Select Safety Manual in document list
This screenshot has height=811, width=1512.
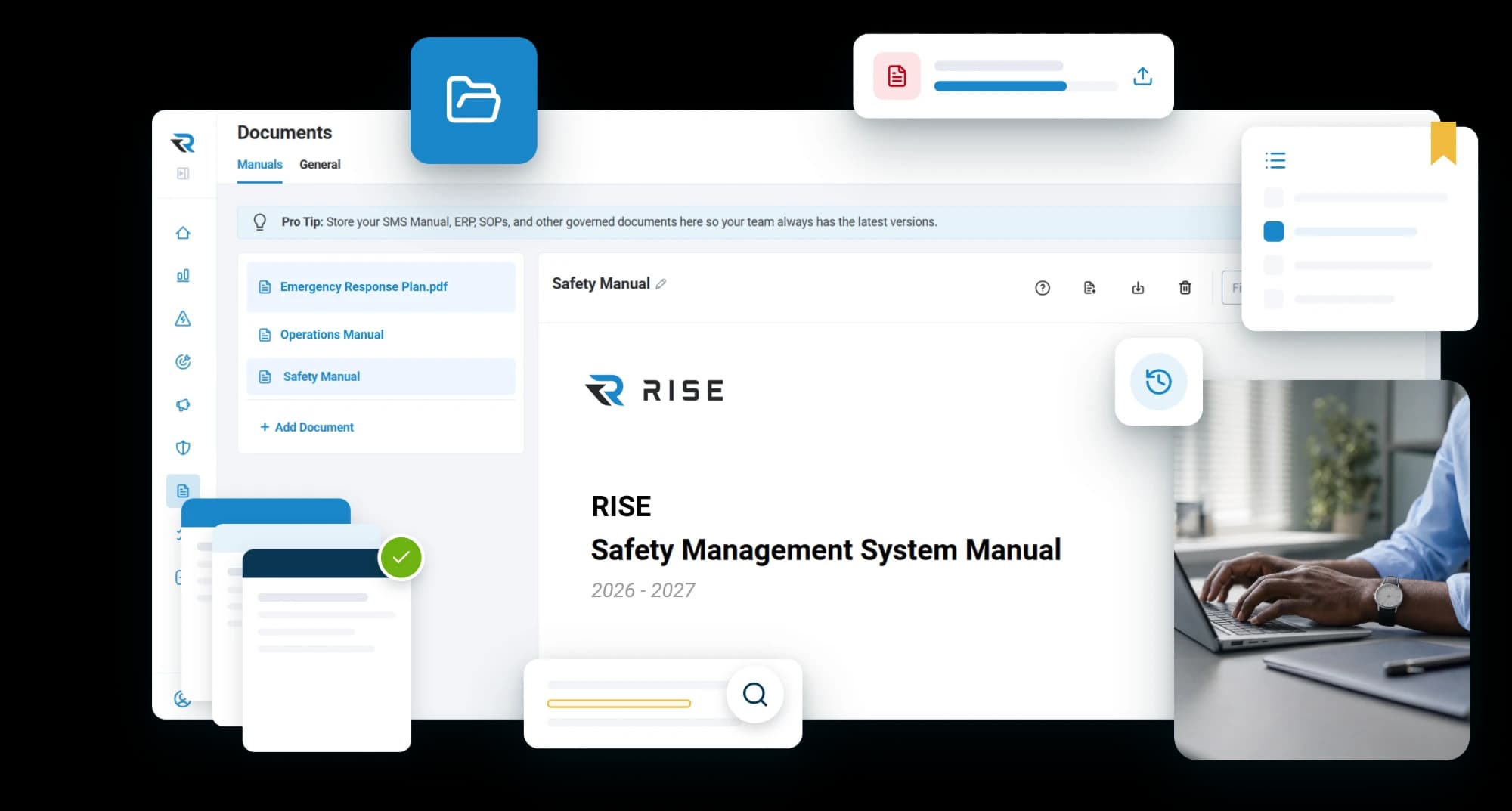(x=381, y=376)
